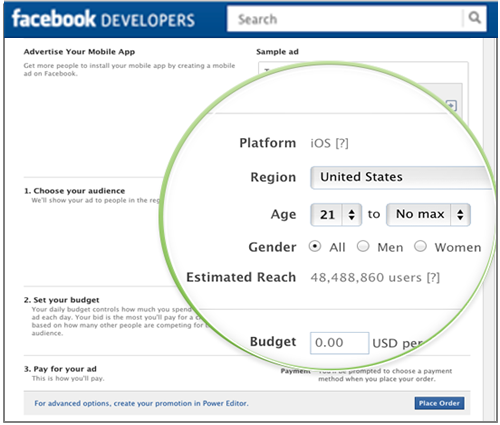This screenshot has height=425, width=500.
Task: Select the All gender radio button
Action: (315, 247)
